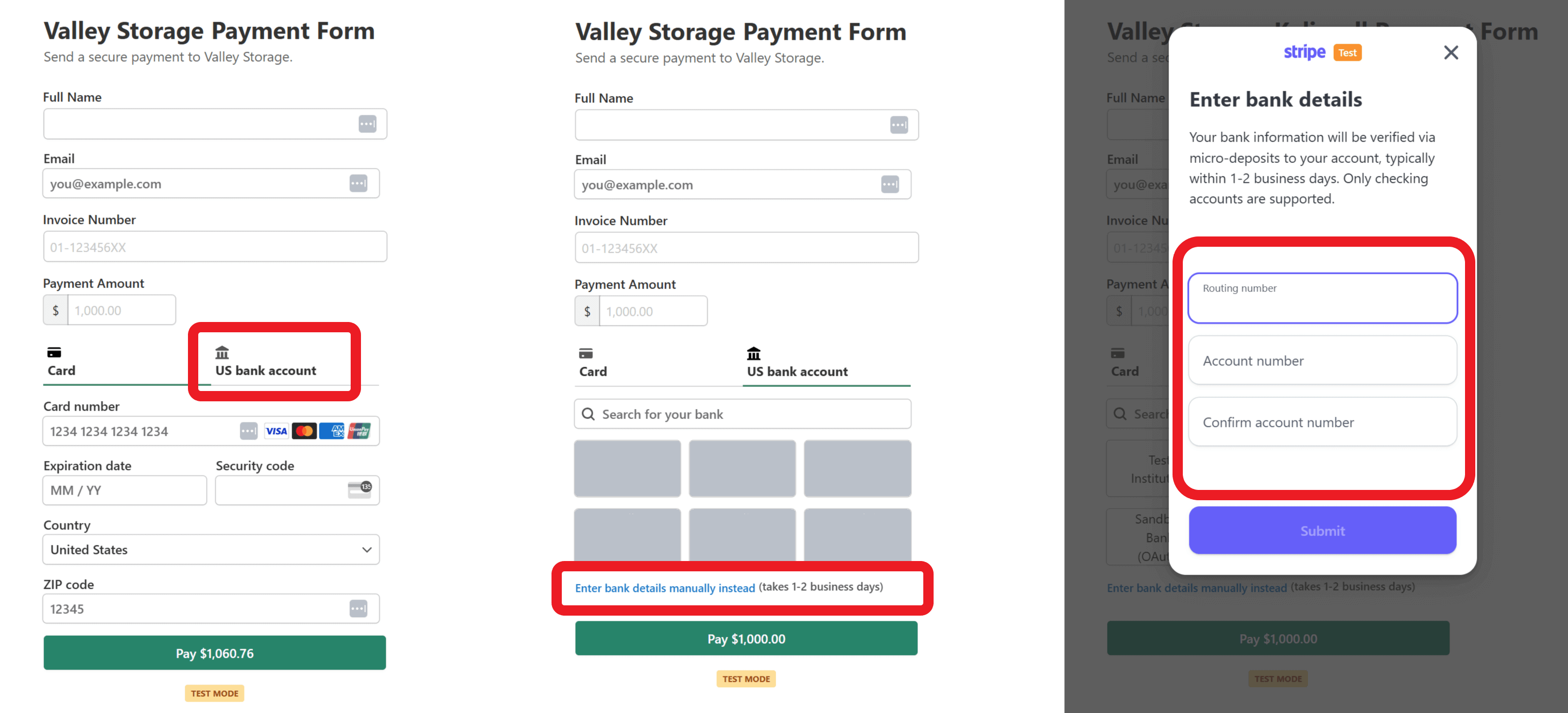
Task: Click the UnionPay card brand icon
Action: [x=359, y=431]
